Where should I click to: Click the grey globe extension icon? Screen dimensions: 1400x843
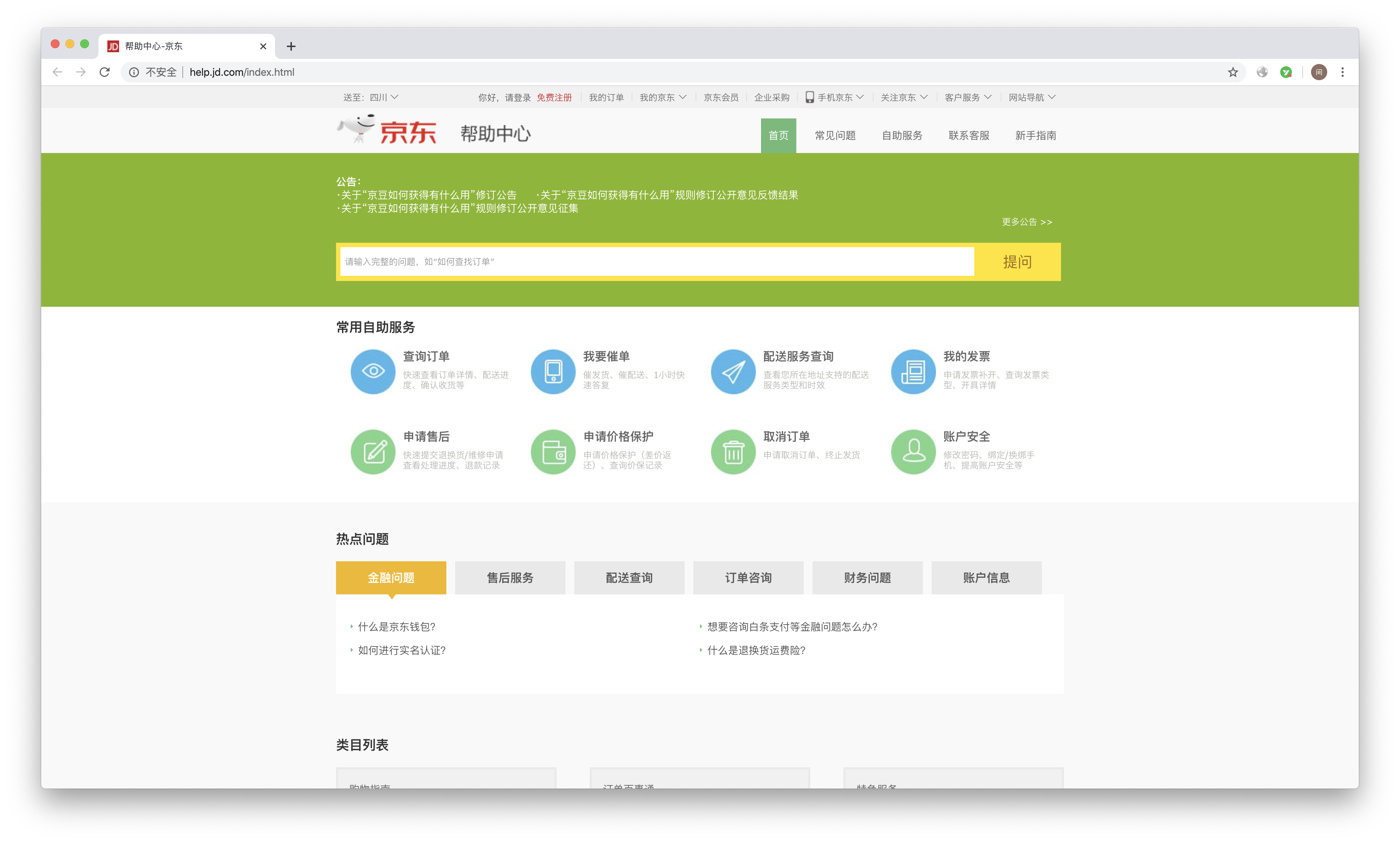pos(1262,72)
